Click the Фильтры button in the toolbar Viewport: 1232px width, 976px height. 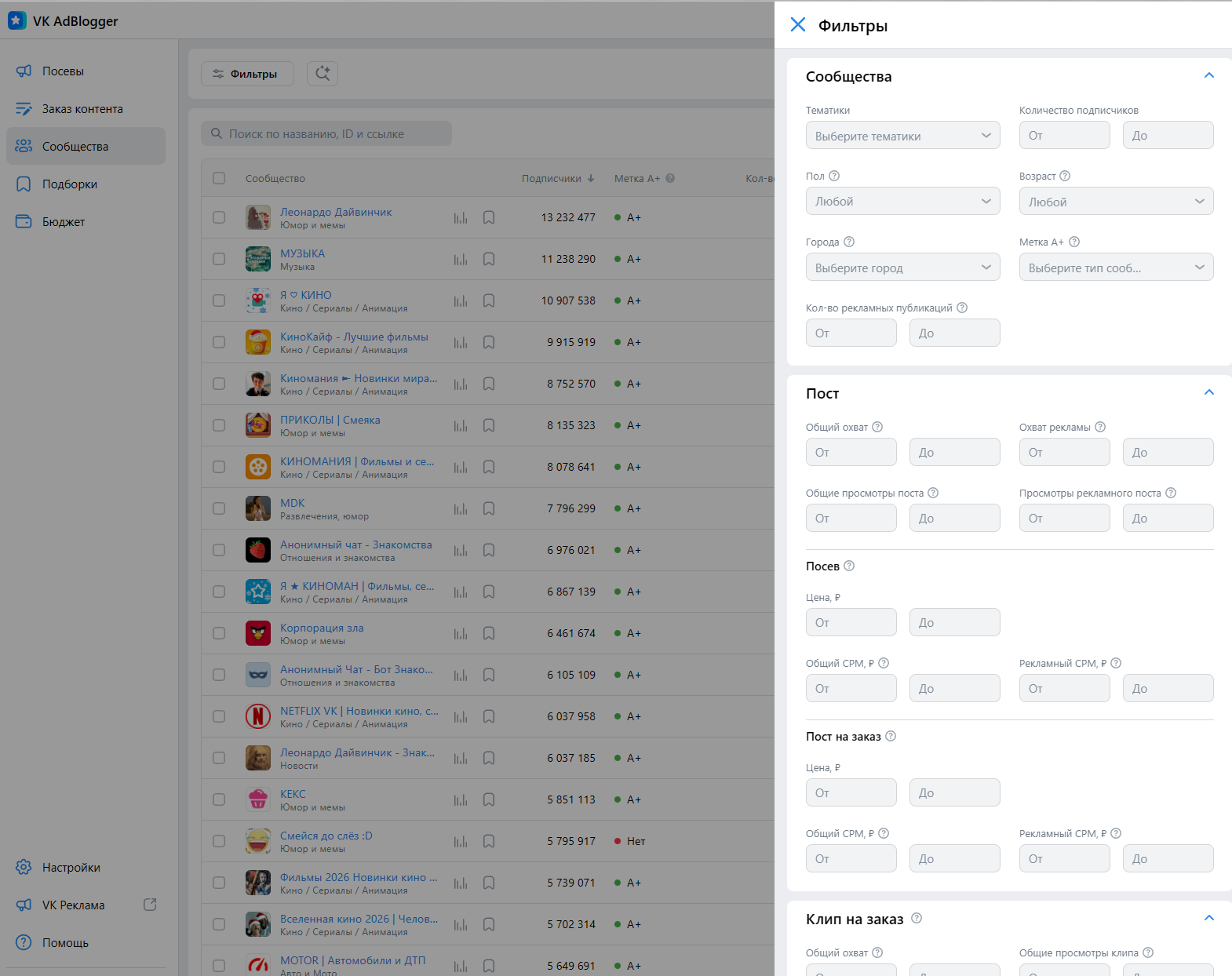(x=247, y=74)
